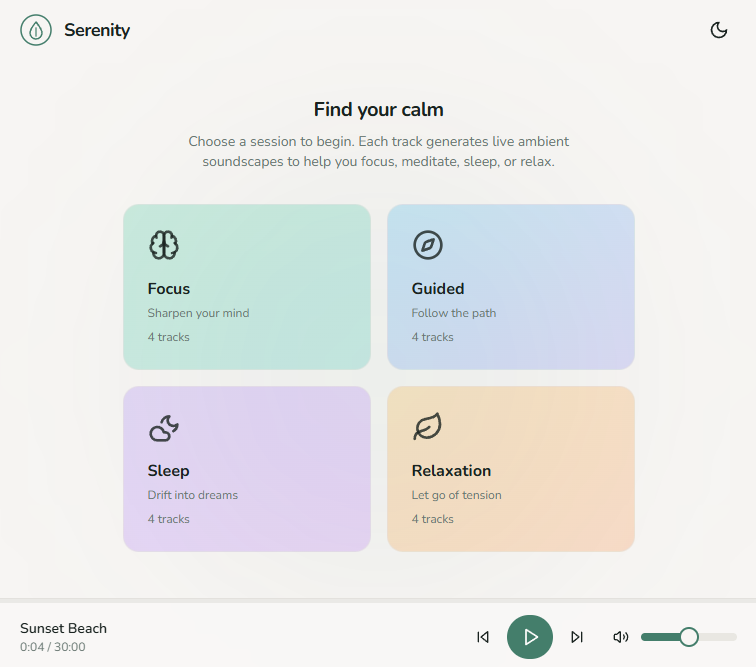This screenshot has width=756, height=667.
Task: Skip to the next track
Action: click(577, 637)
